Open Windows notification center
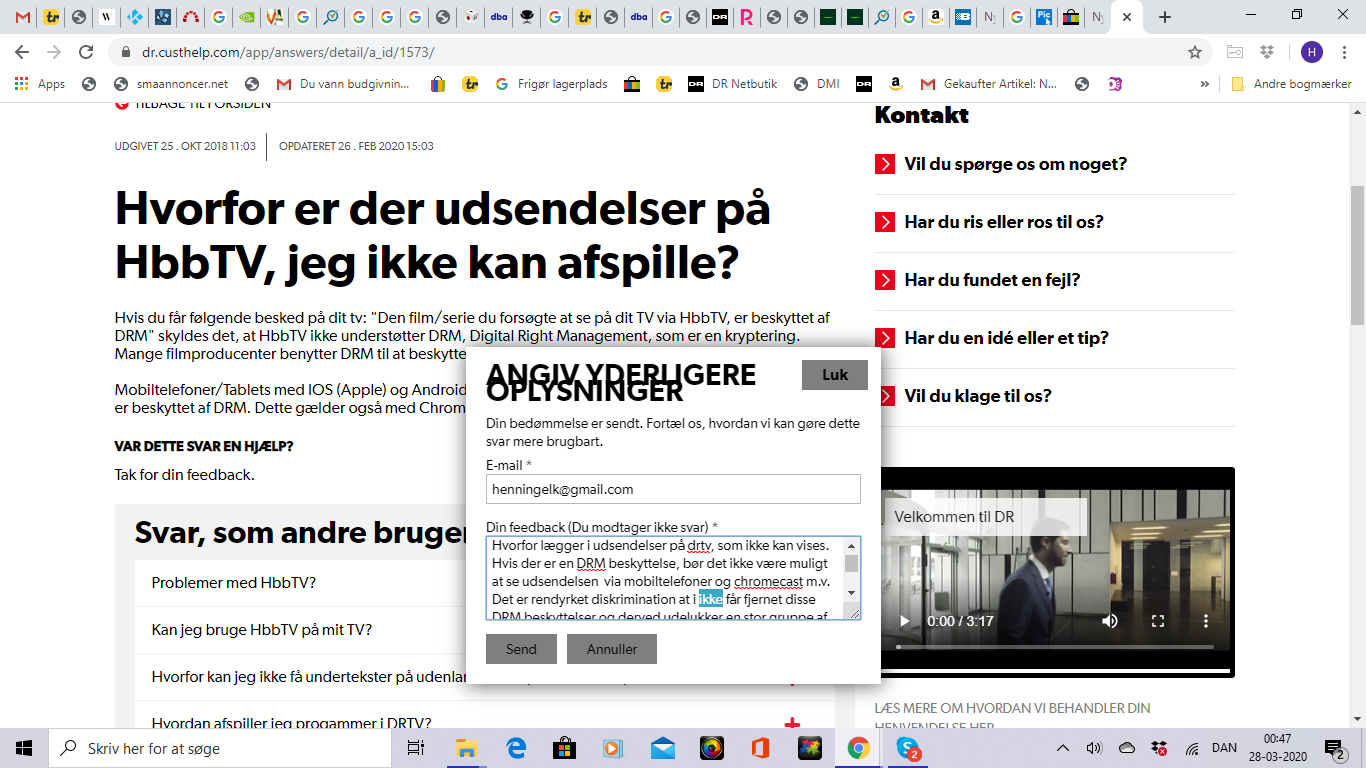The width and height of the screenshot is (1366, 768). tap(1333, 748)
